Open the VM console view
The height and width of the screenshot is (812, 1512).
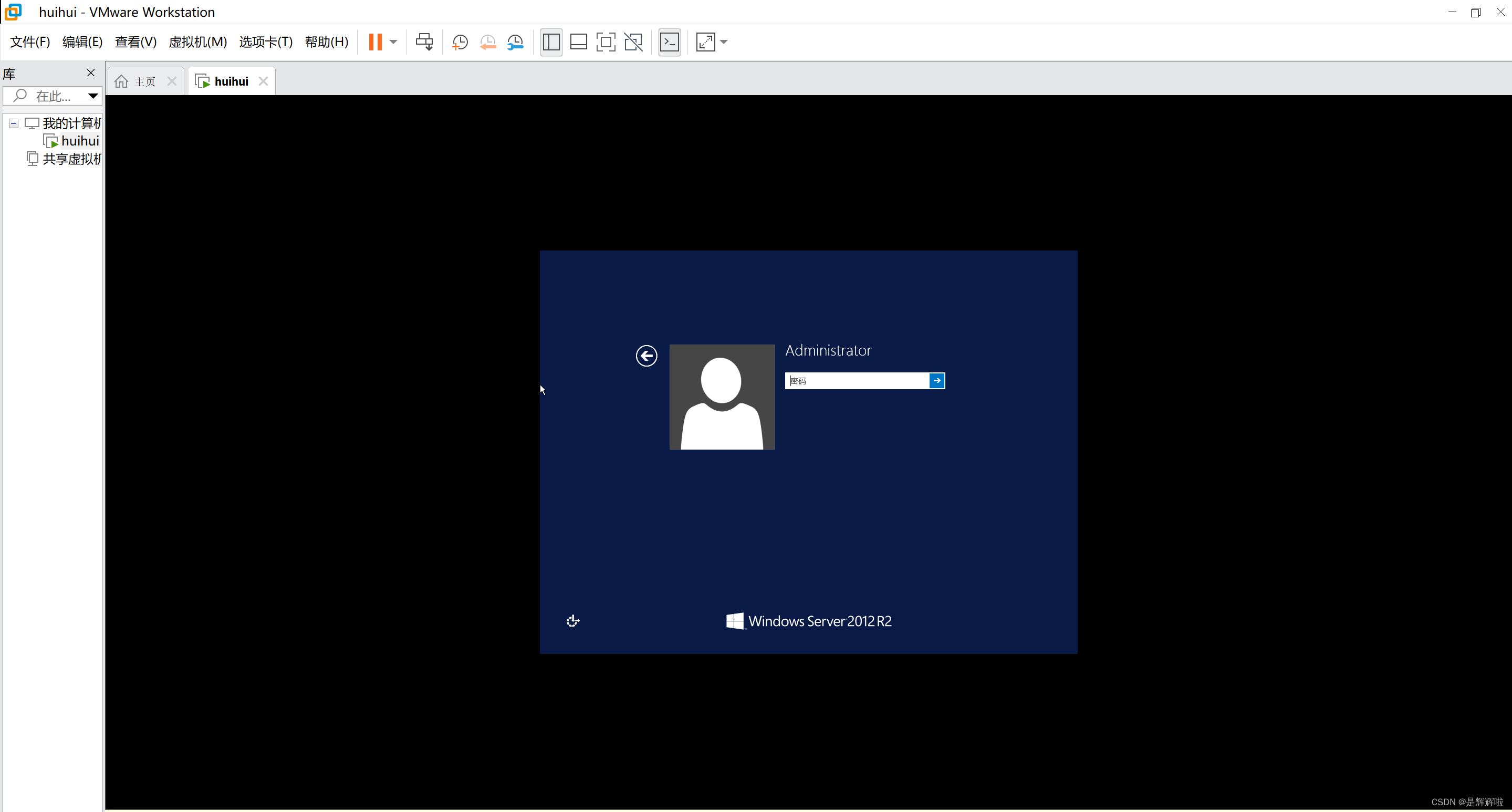click(x=669, y=41)
